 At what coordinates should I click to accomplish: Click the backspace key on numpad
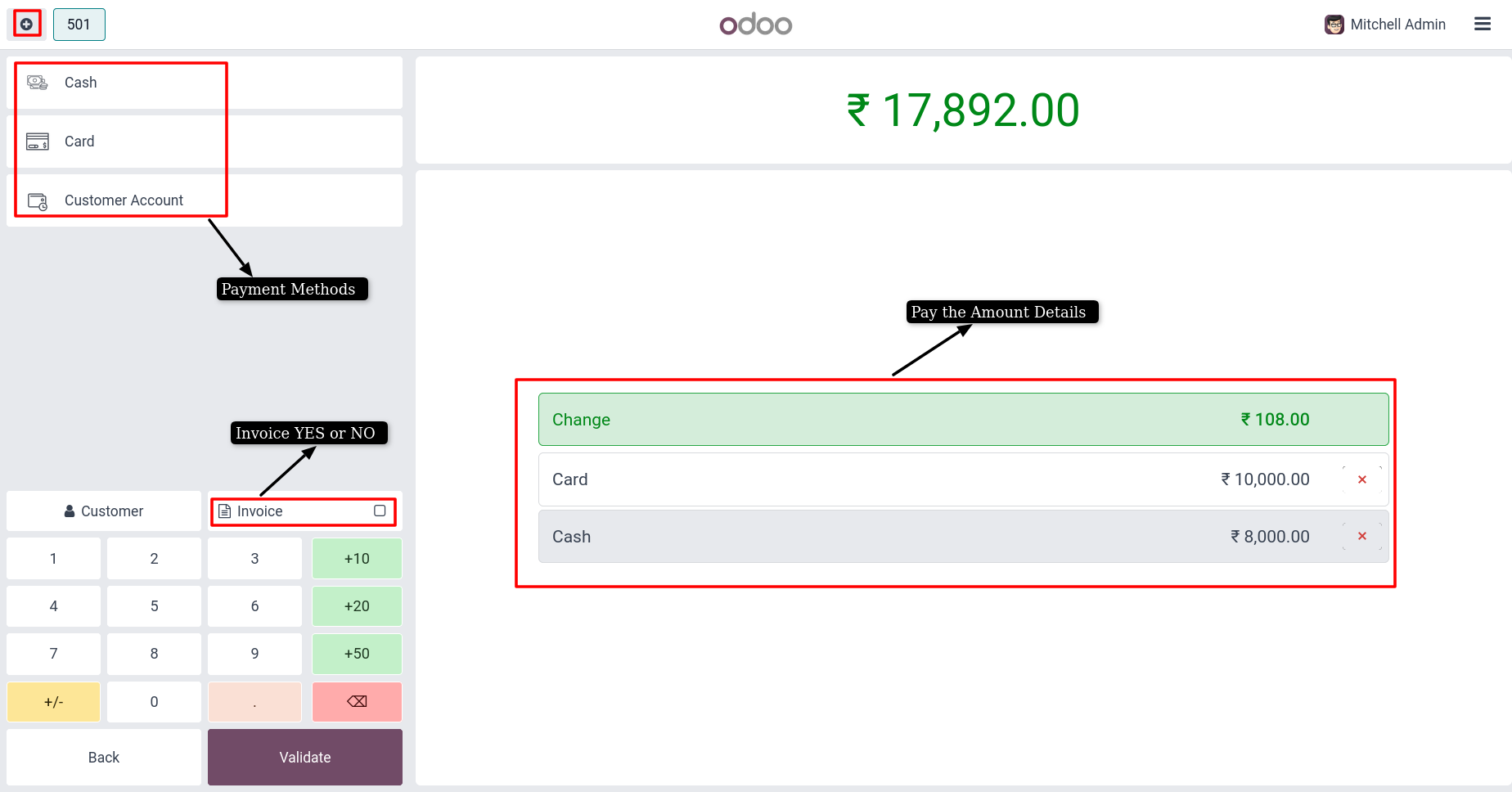[x=357, y=701]
